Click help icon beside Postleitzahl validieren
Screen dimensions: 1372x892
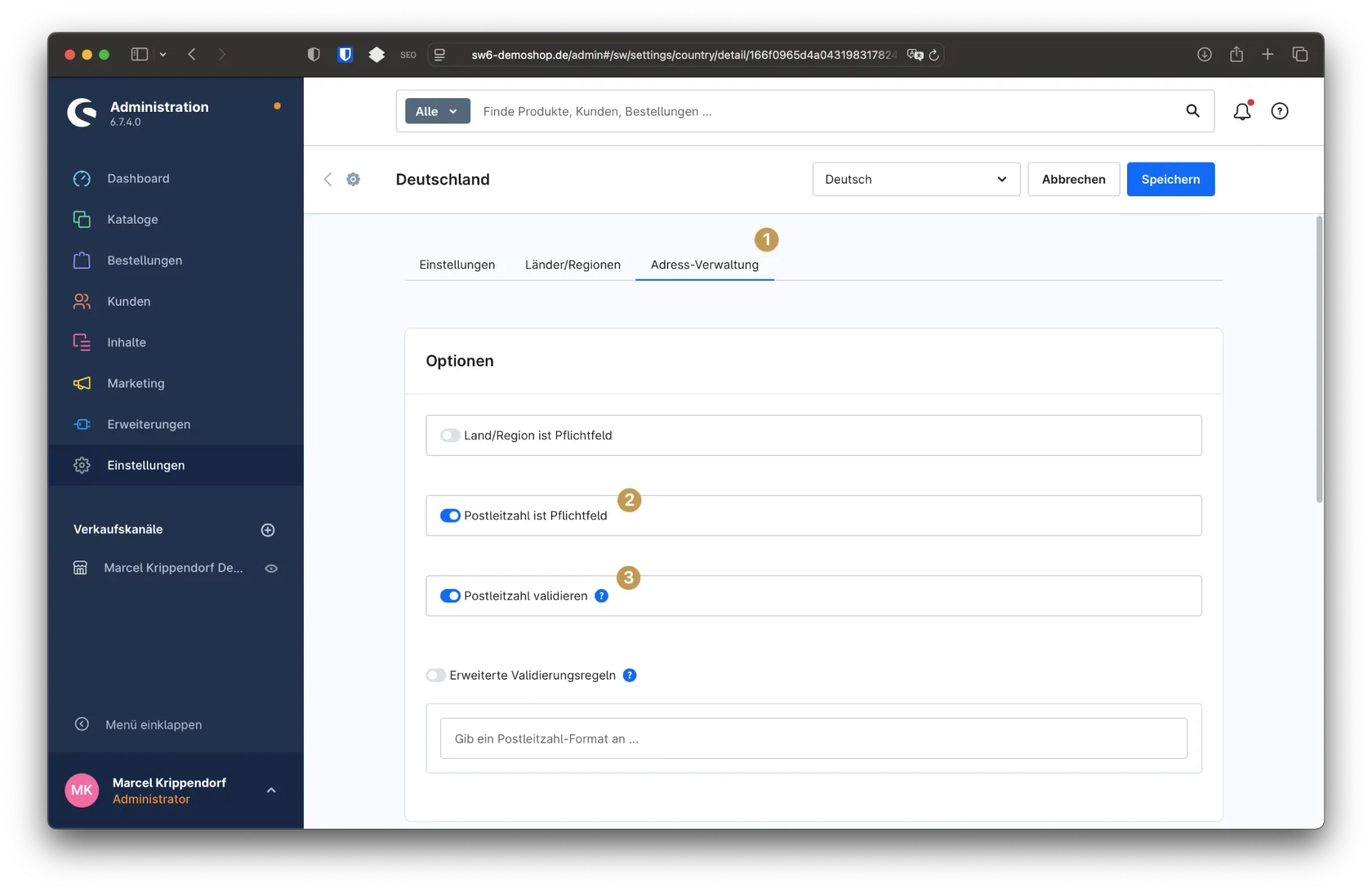point(602,596)
